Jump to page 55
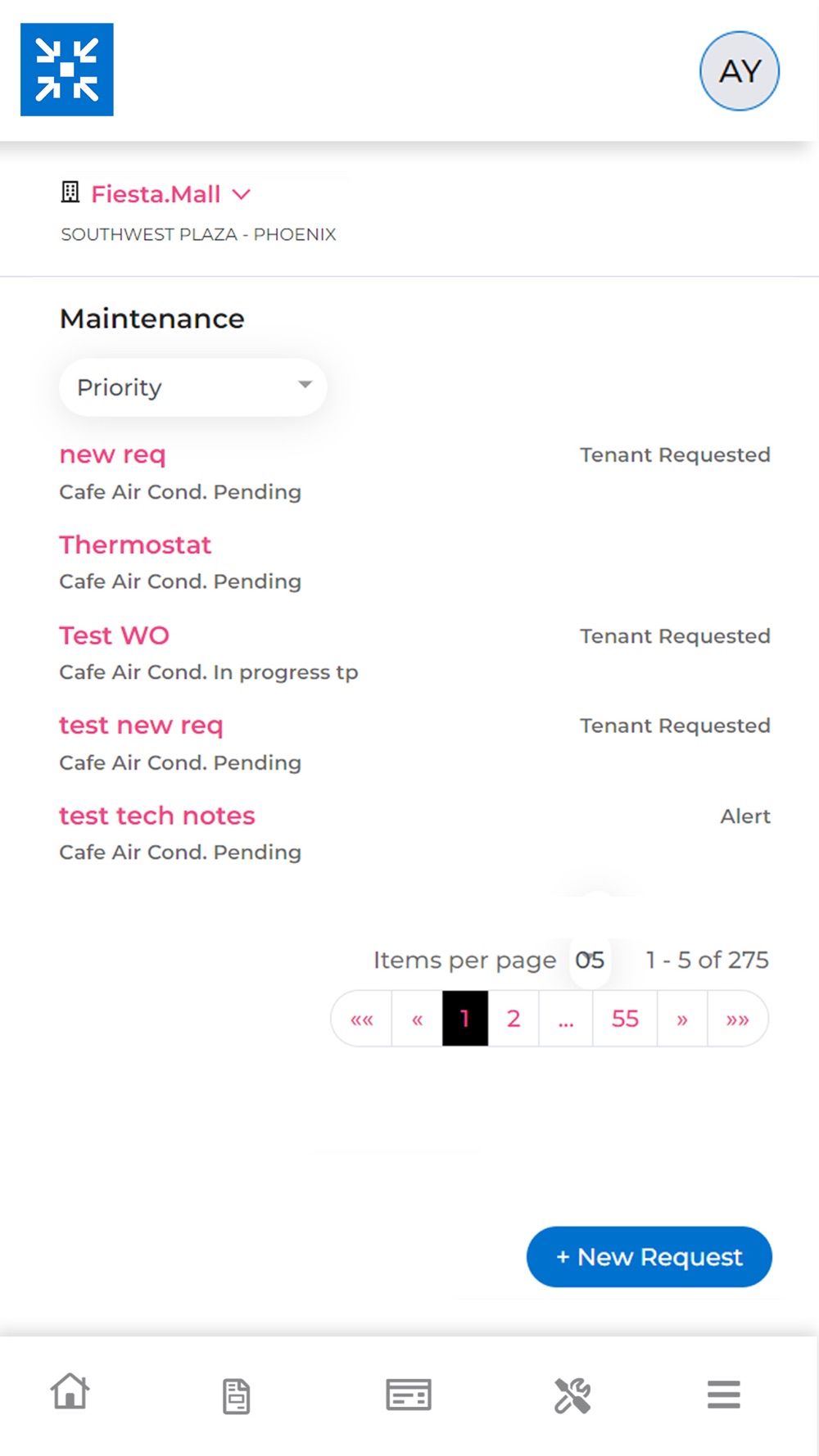The width and height of the screenshot is (819, 1456). [625, 1019]
